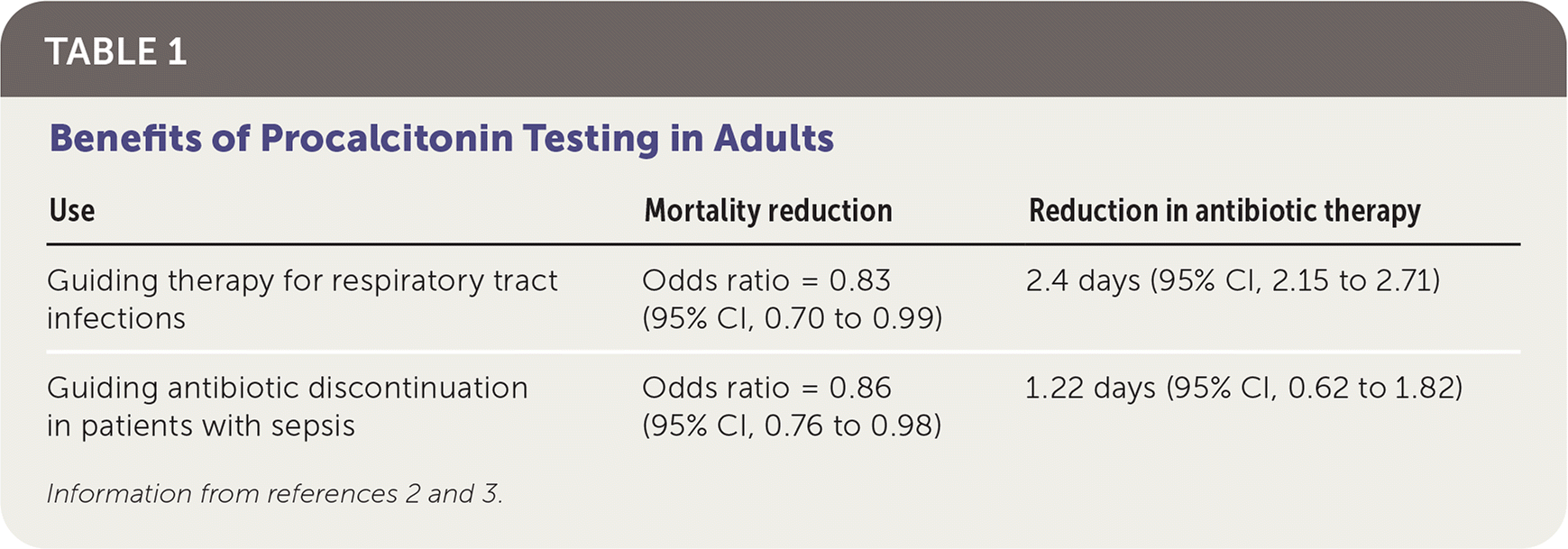Click "Guiding antibiotic discontinuation" row label

[287, 389]
